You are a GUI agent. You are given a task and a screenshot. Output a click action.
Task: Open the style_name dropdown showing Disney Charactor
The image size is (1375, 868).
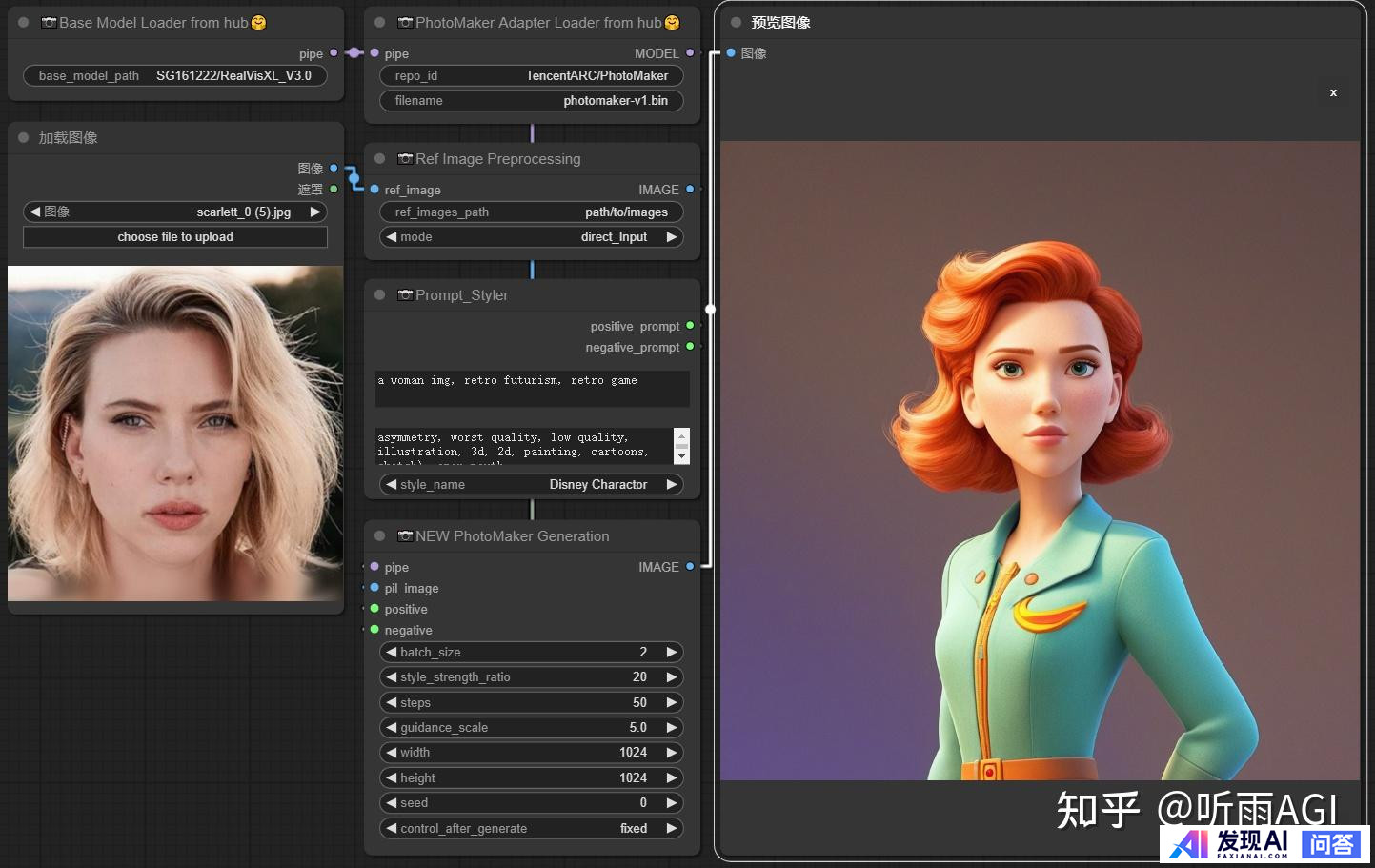[x=532, y=485]
